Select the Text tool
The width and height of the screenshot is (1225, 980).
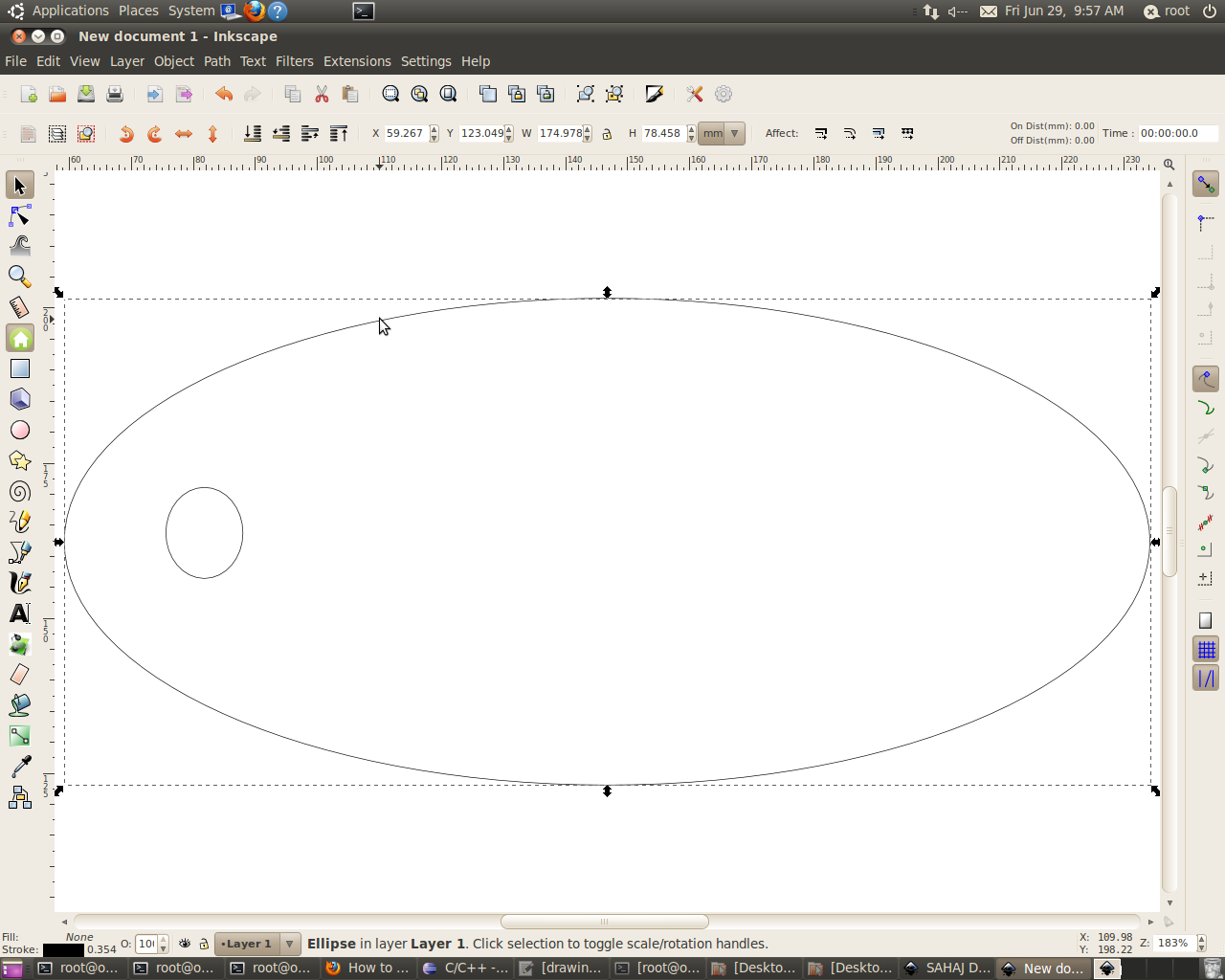(20, 613)
